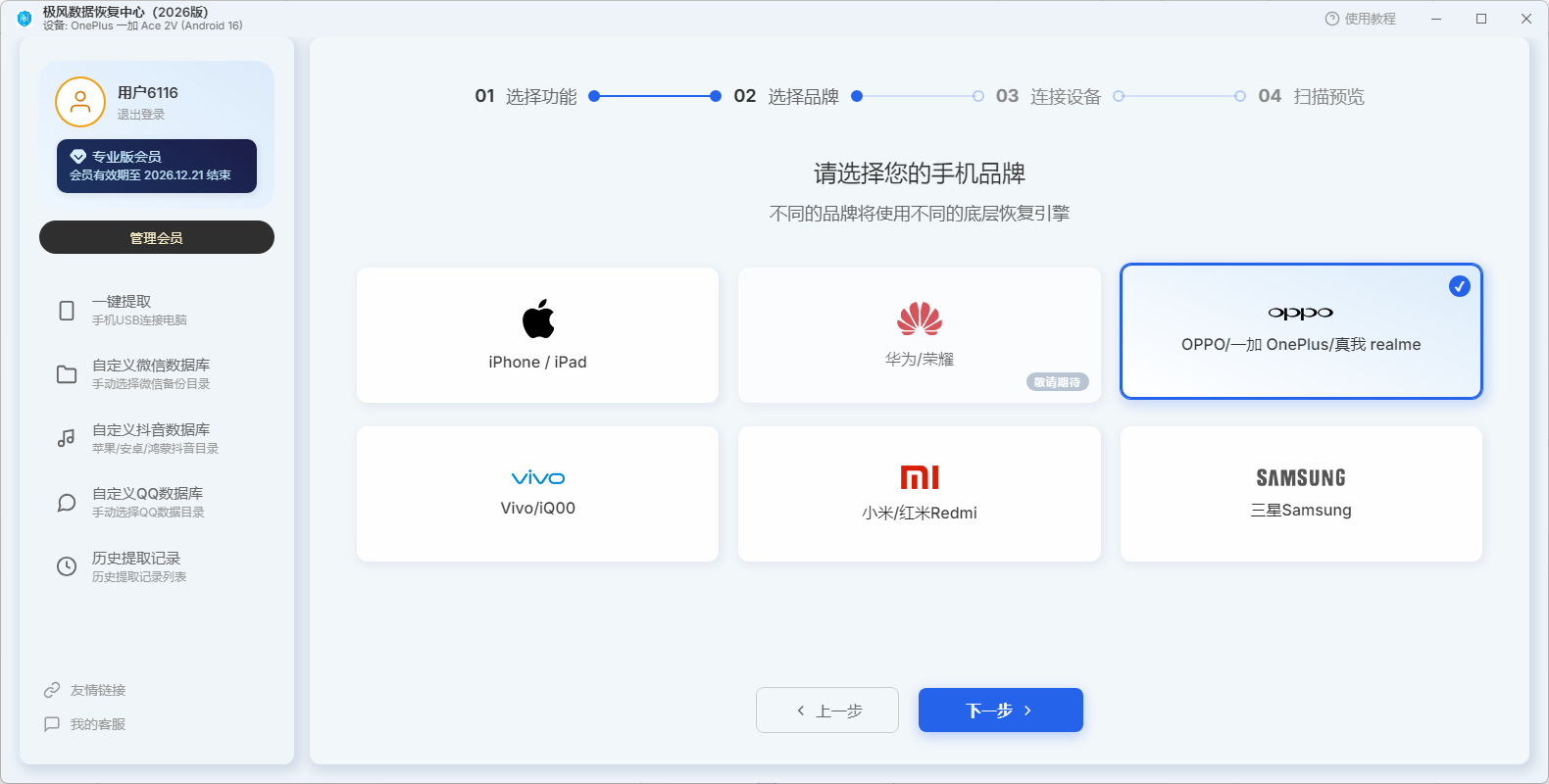
Task: Click the clock icon for 历史提取记录
Action: coord(67,566)
